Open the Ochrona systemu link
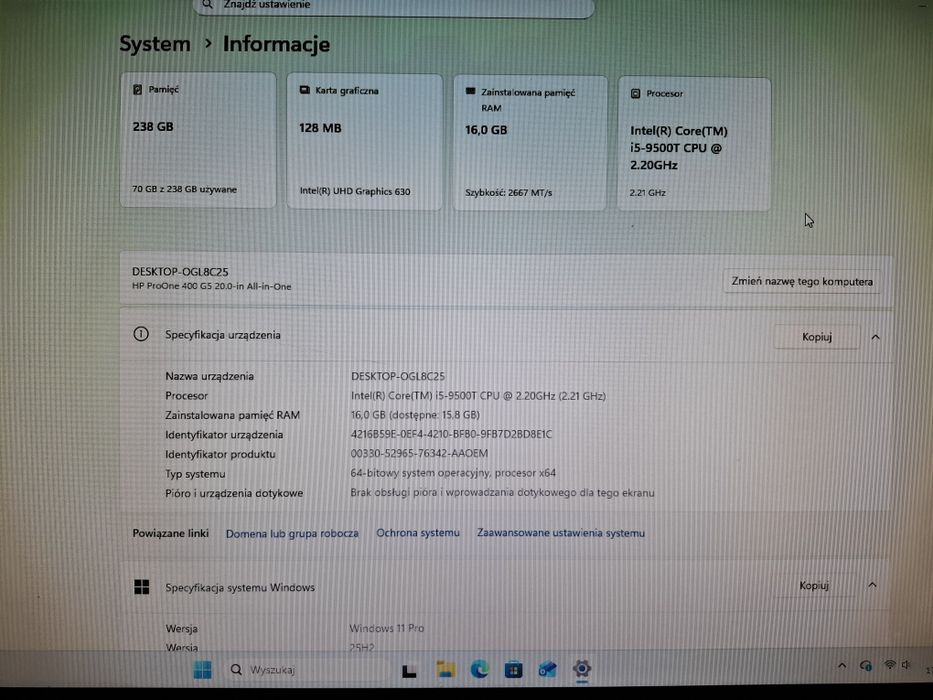Image resolution: width=933 pixels, height=700 pixels. click(x=418, y=533)
